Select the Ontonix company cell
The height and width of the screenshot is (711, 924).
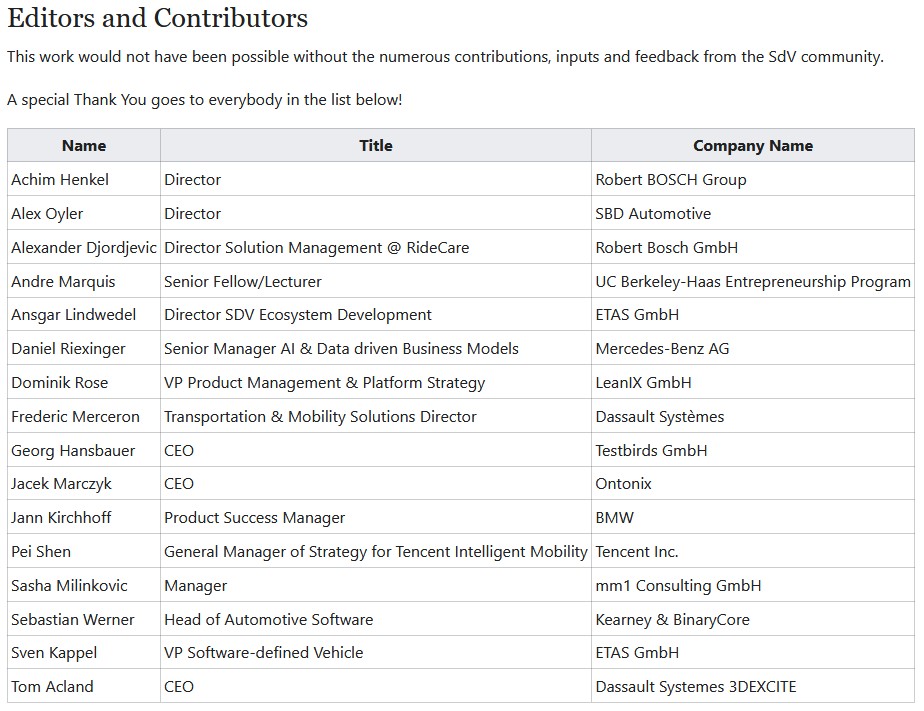(623, 484)
